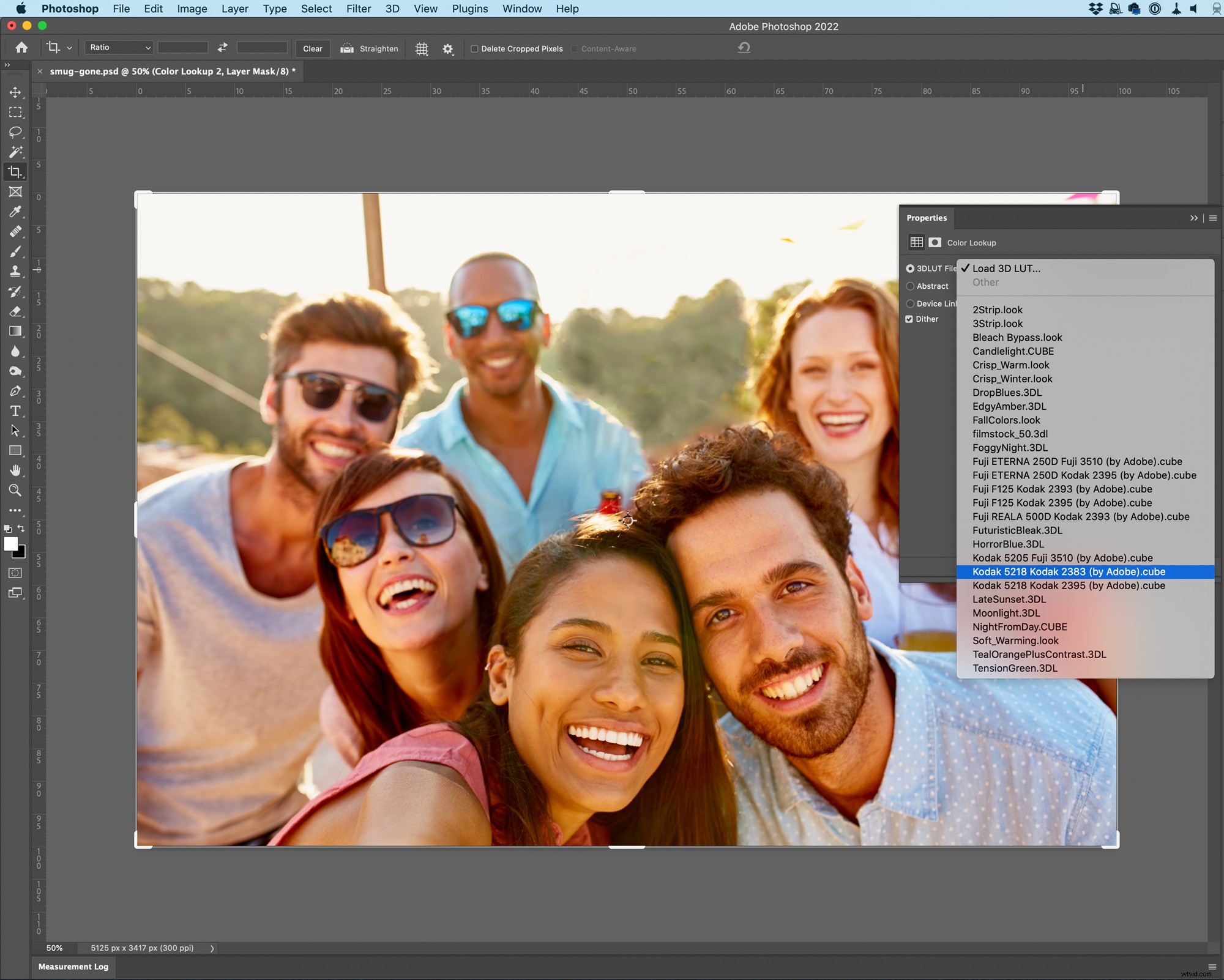Click the crop overlay grid icon
This screenshot has width=1224, height=980.
pos(421,48)
